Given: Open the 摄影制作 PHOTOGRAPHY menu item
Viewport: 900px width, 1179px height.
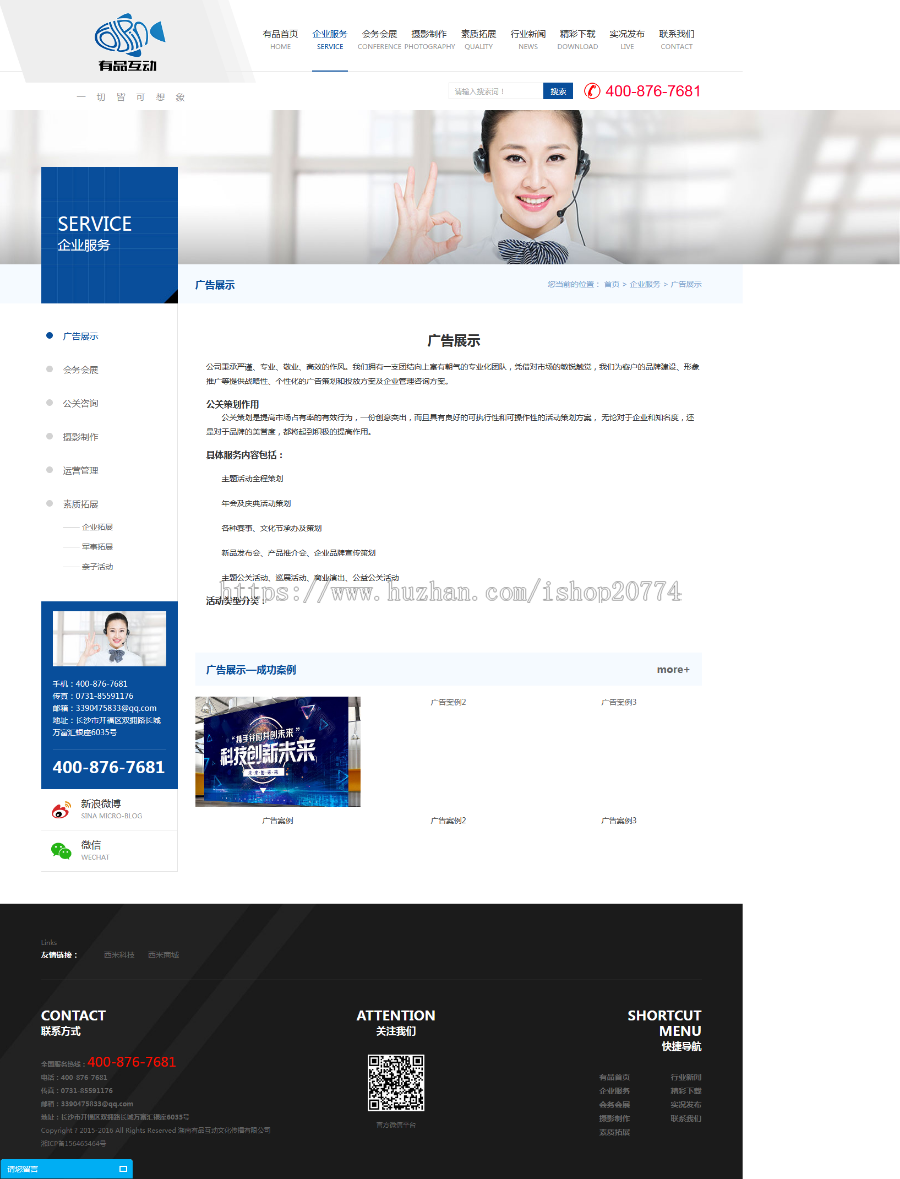Looking at the screenshot, I should click(x=429, y=39).
